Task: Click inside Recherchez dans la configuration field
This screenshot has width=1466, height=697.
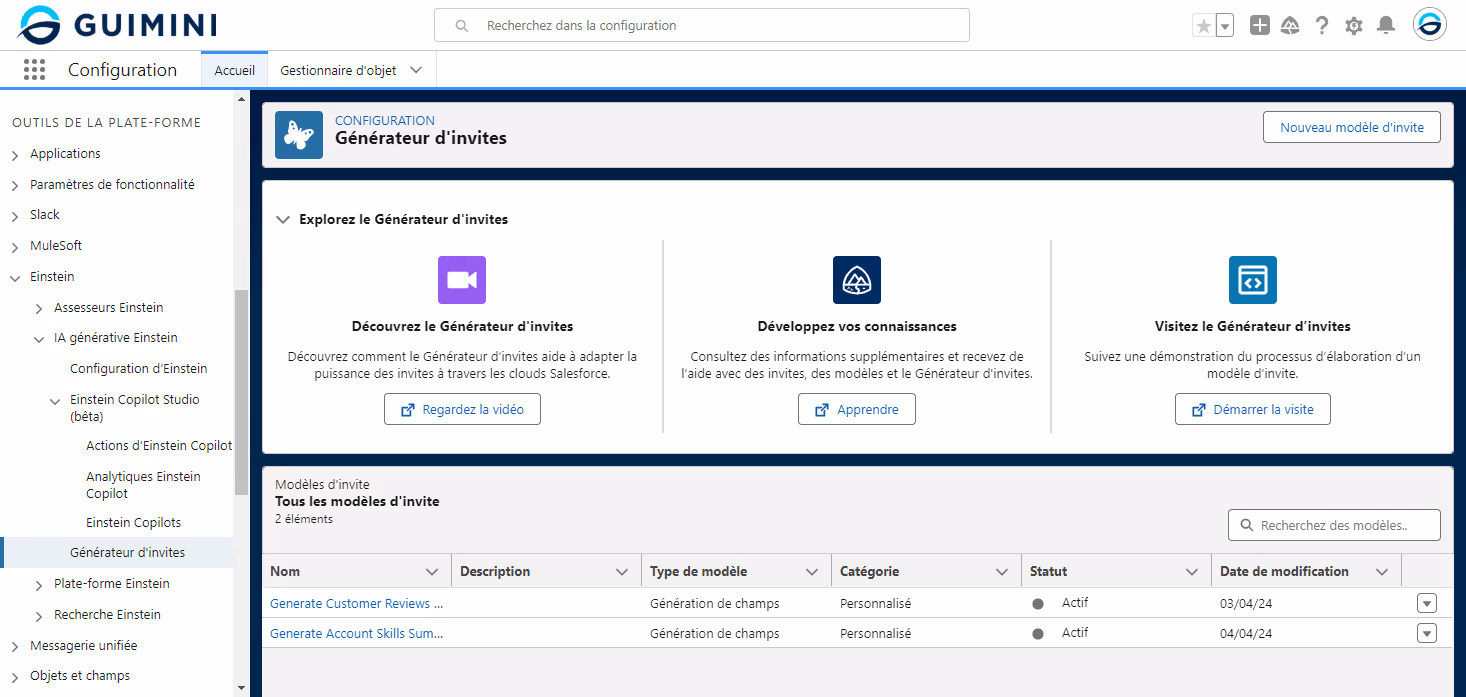Action: coord(702,26)
